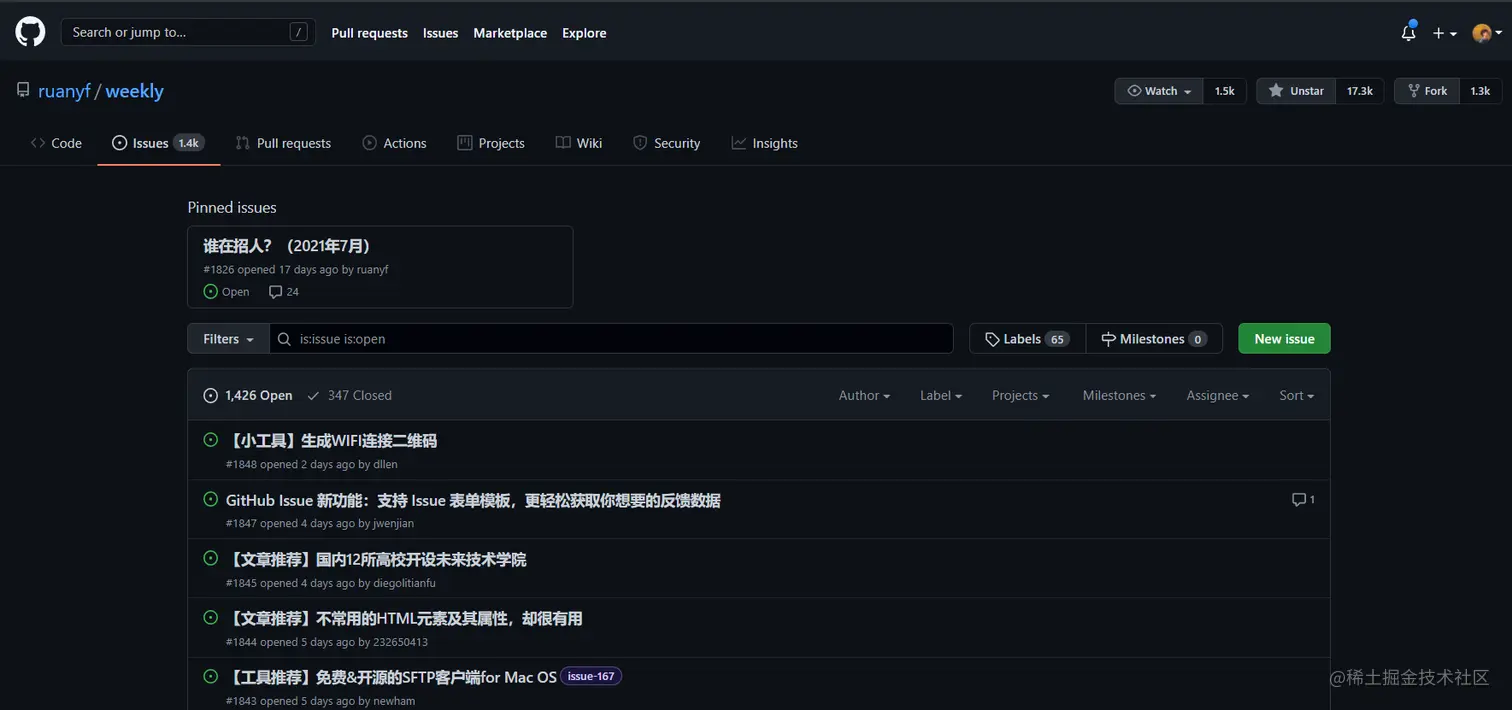Click the Fork button
The image size is (1512, 710).
[x=1427, y=91]
